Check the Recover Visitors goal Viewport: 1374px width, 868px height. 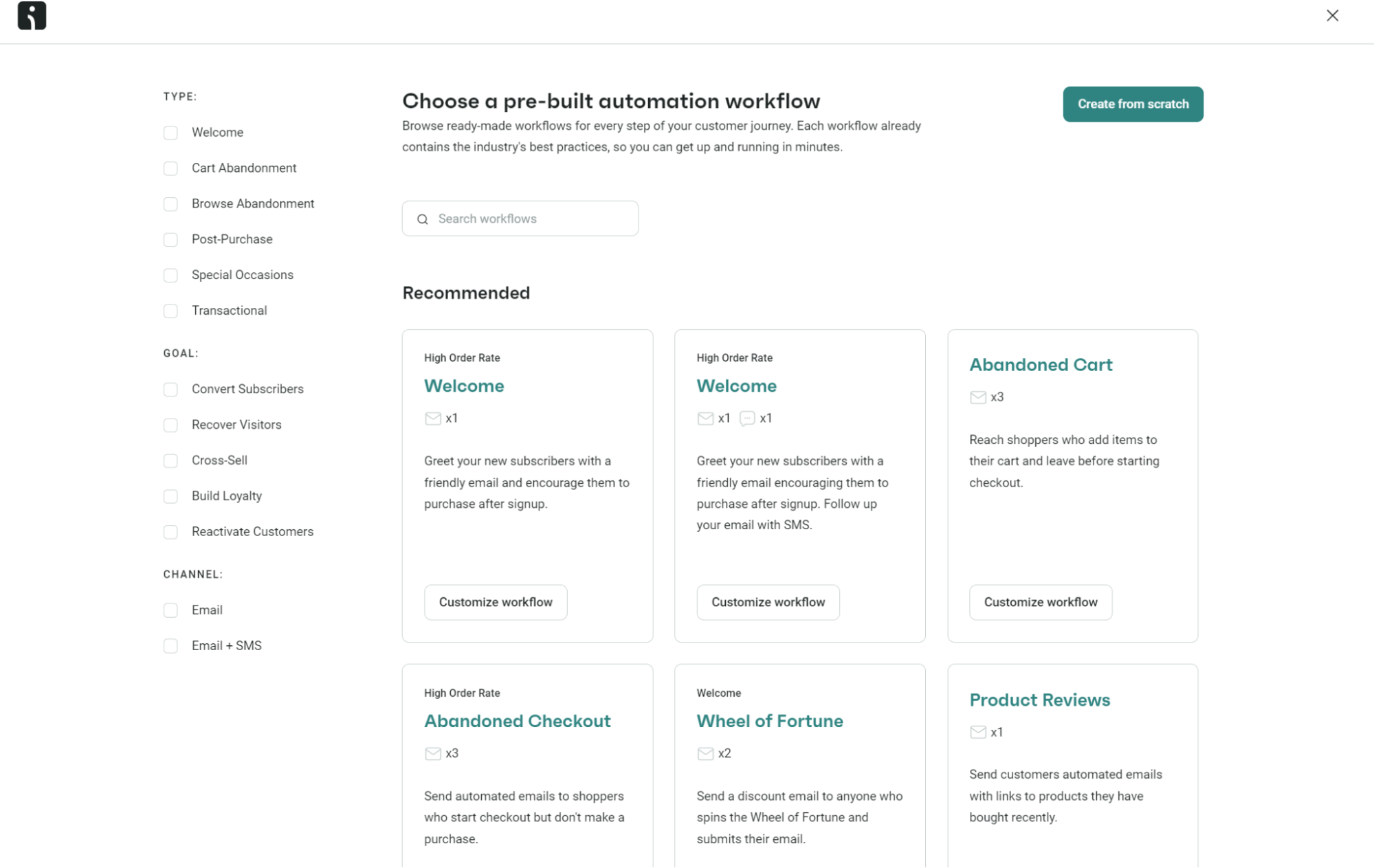pyautogui.click(x=170, y=425)
